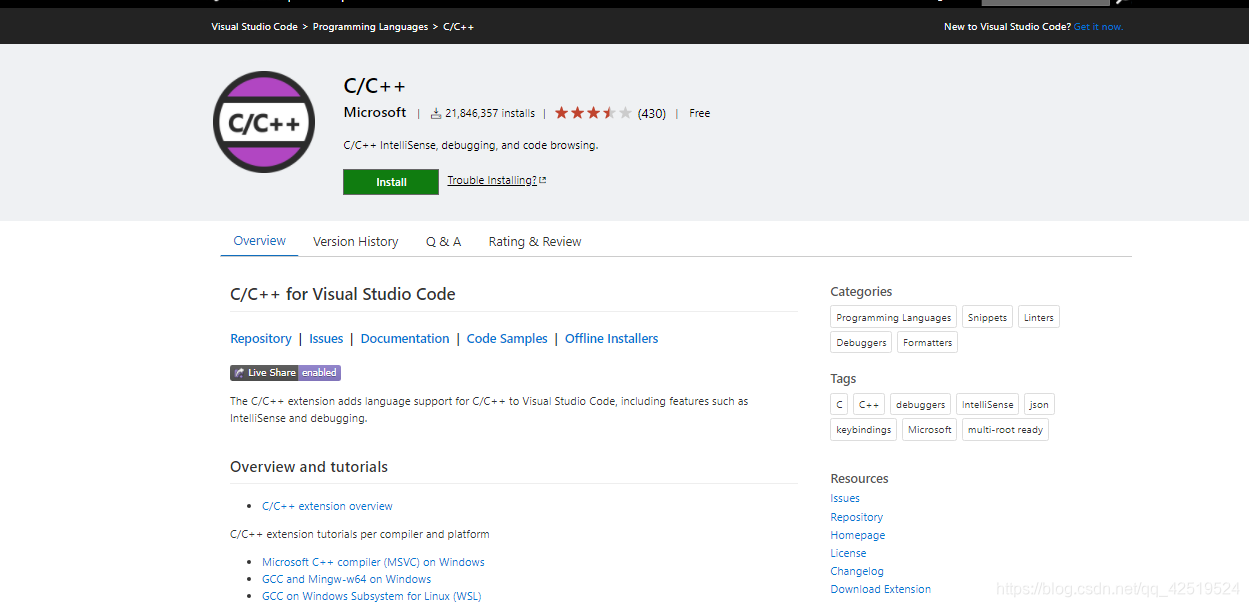Select the Snippets category

[987, 317]
